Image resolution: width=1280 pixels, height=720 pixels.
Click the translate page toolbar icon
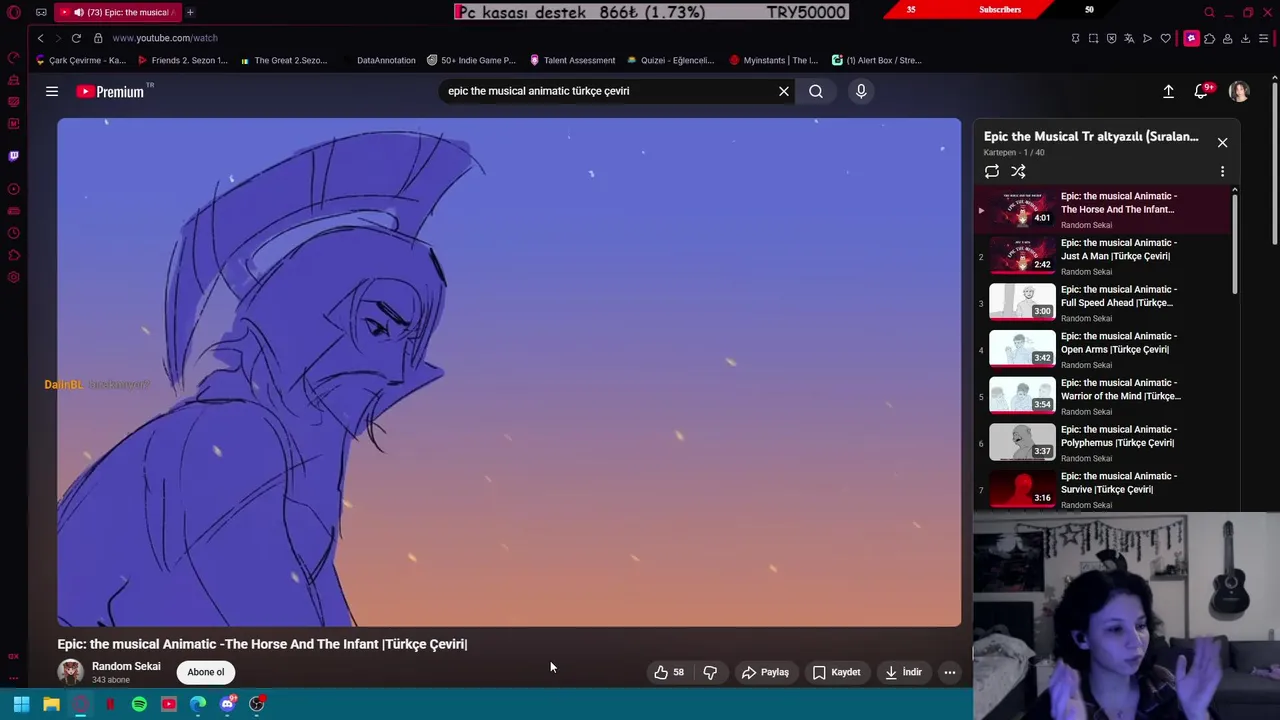coord(1129,38)
